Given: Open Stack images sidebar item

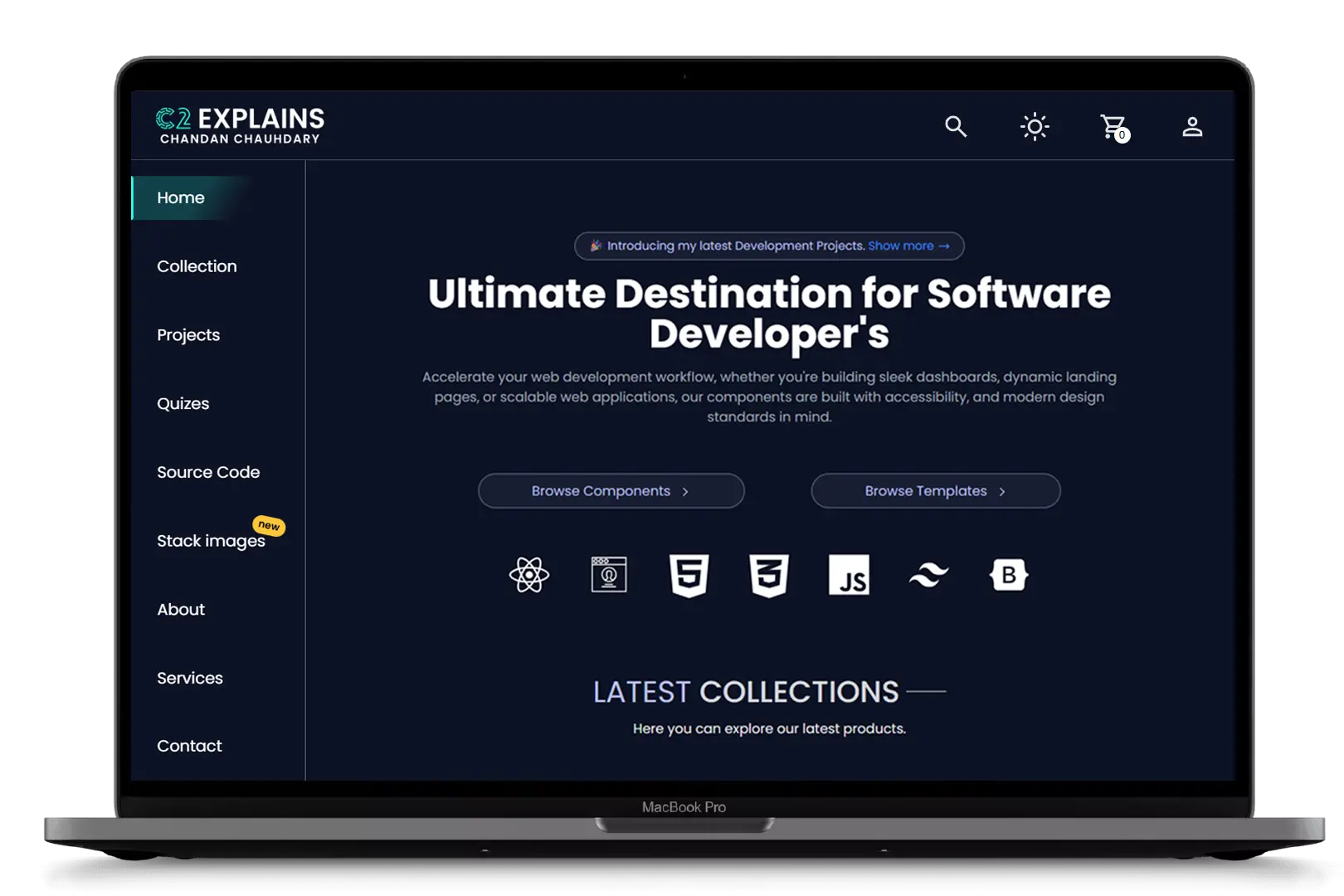Looking at the screenshot, I should tap(211, 541).
